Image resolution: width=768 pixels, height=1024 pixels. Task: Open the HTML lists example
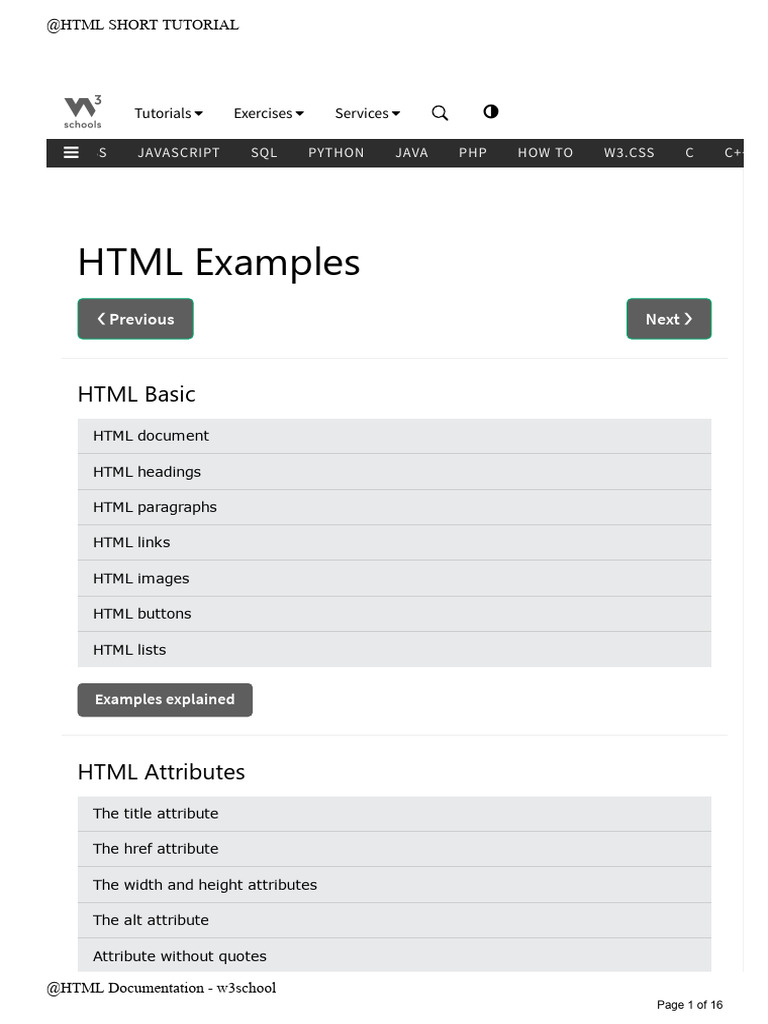[130, 650]
